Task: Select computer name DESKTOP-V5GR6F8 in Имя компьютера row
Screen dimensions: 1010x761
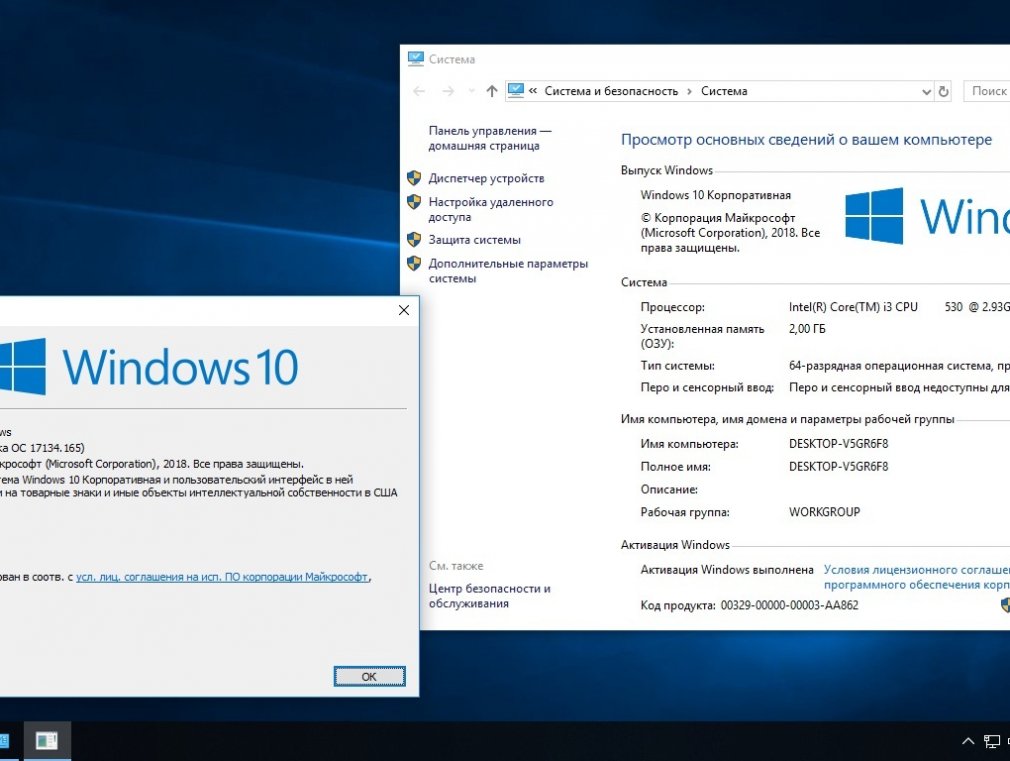Action: (839, 444)
